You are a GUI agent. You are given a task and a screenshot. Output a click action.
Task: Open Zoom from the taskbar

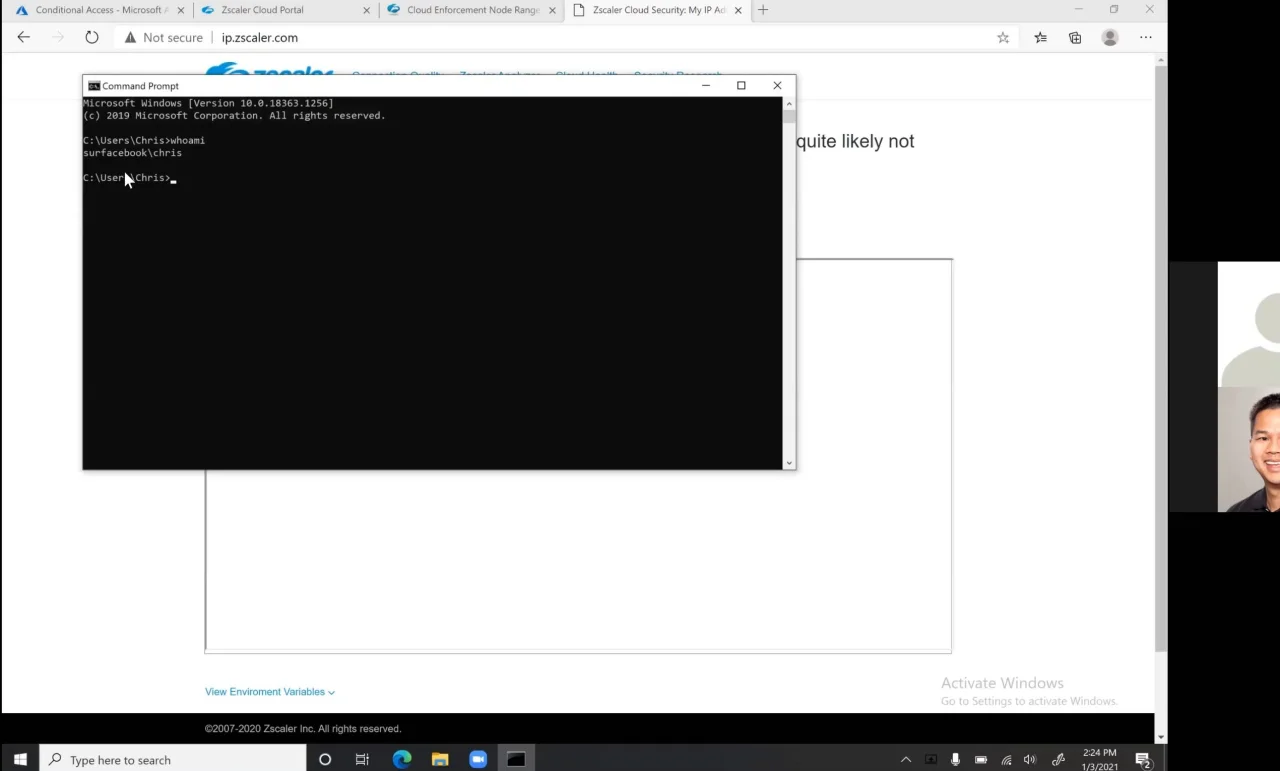(x=478, y=759)
